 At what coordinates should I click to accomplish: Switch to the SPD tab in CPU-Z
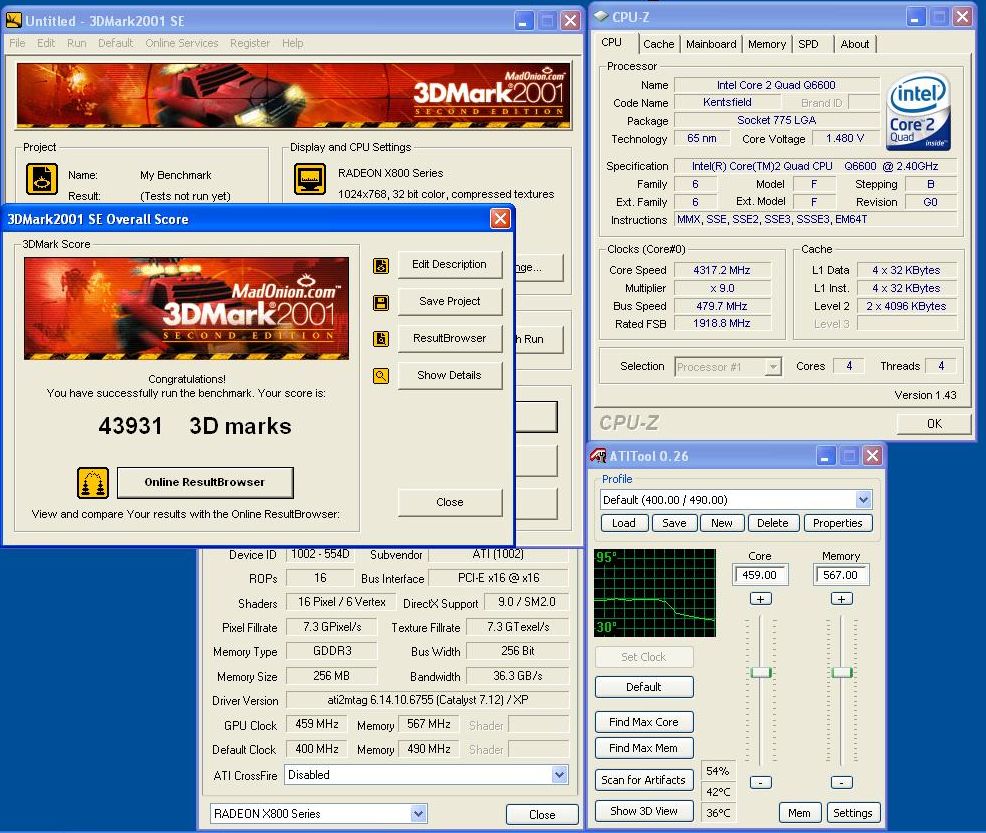click(809, 44)
